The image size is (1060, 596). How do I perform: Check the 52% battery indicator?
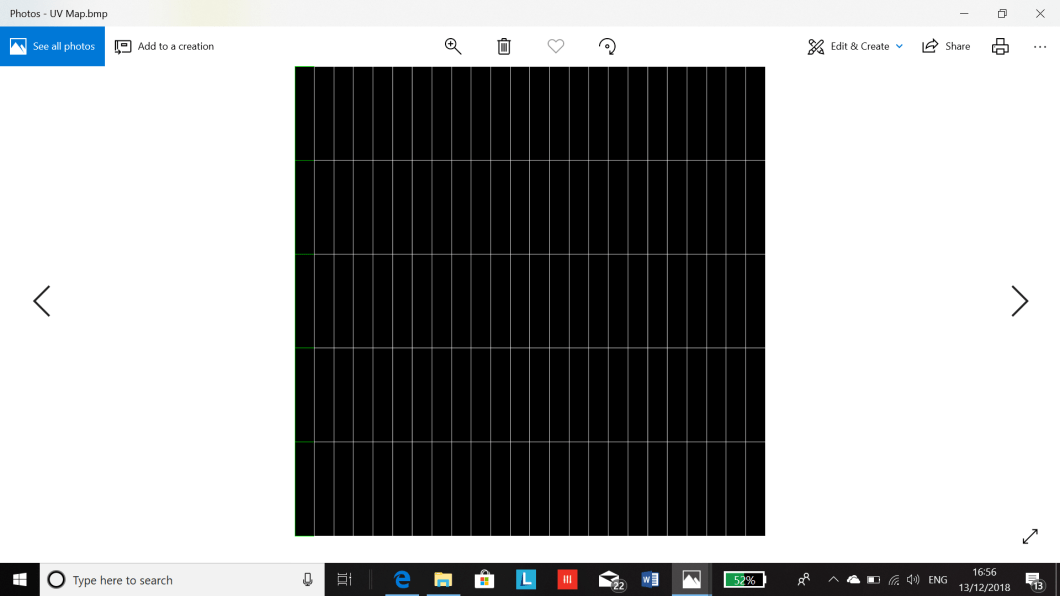(745, 579)
